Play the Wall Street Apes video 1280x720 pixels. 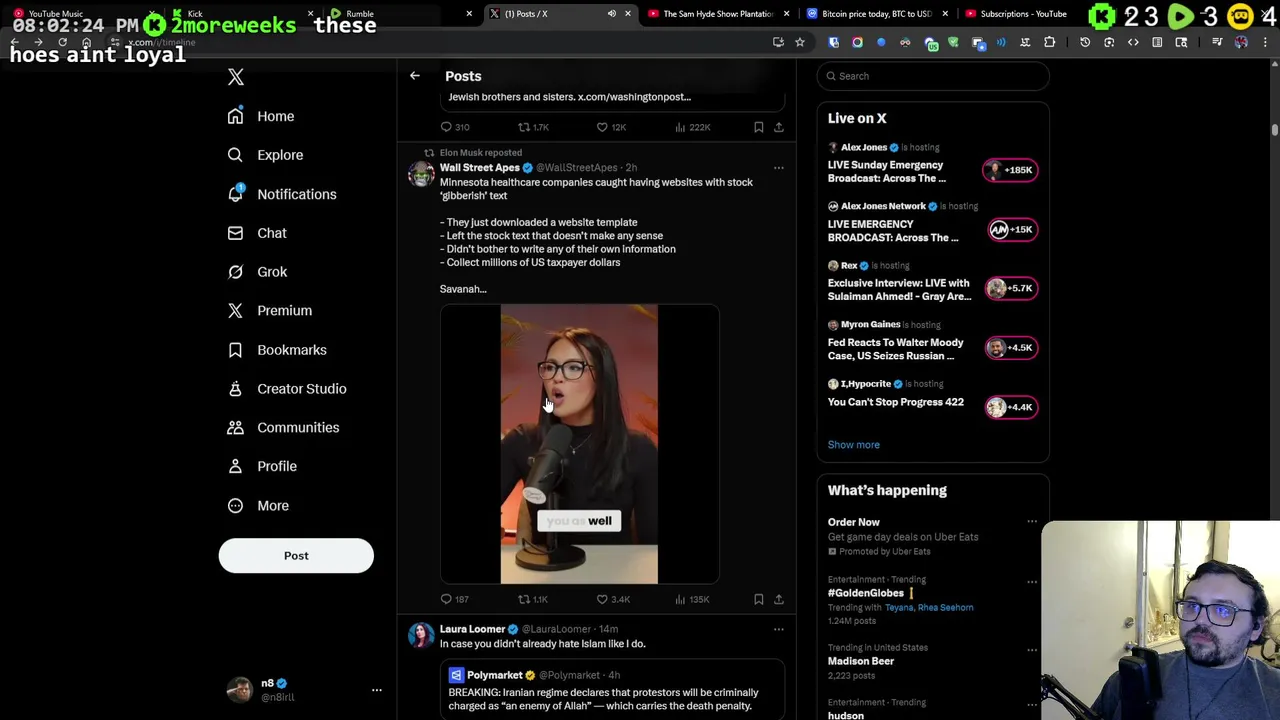pyautogui.click(x=579, y=444)
